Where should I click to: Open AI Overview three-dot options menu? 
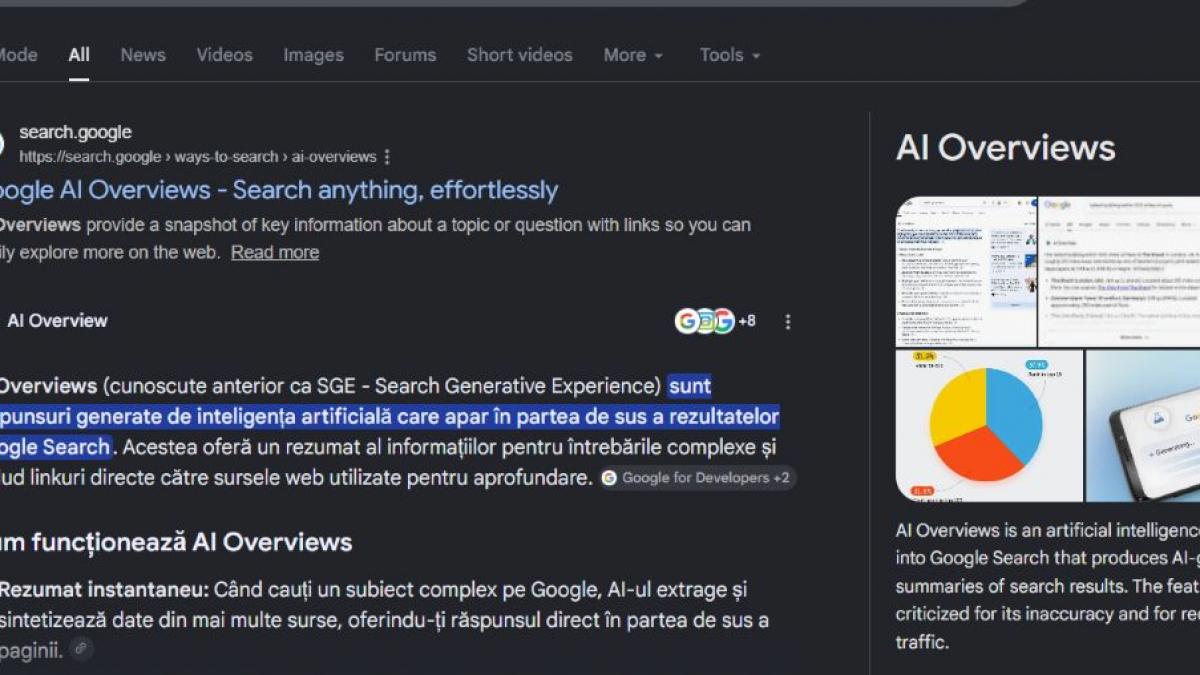click(x=788, y=322)
